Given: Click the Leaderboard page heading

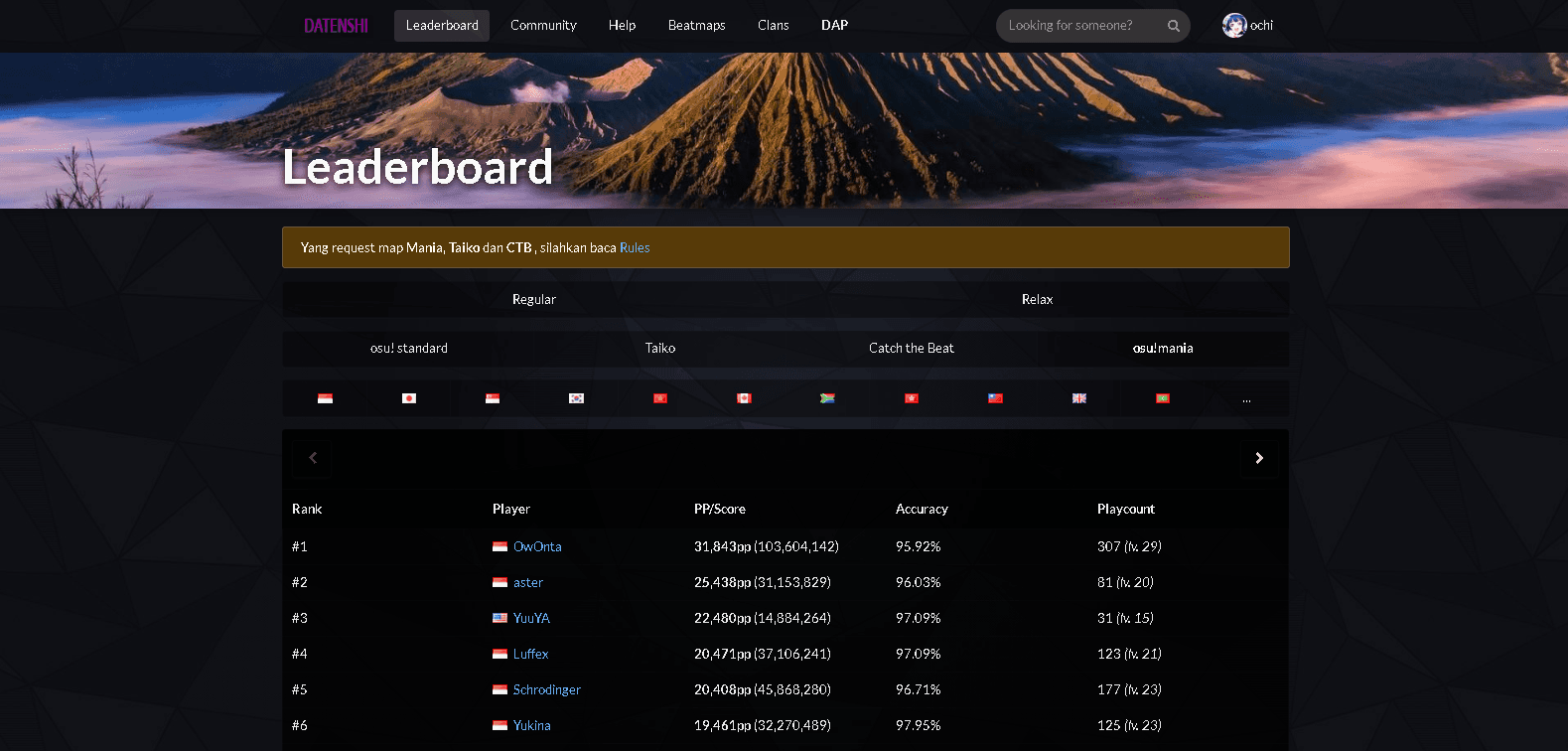Looking at the screenshot, I should click(x=418, y=167).
